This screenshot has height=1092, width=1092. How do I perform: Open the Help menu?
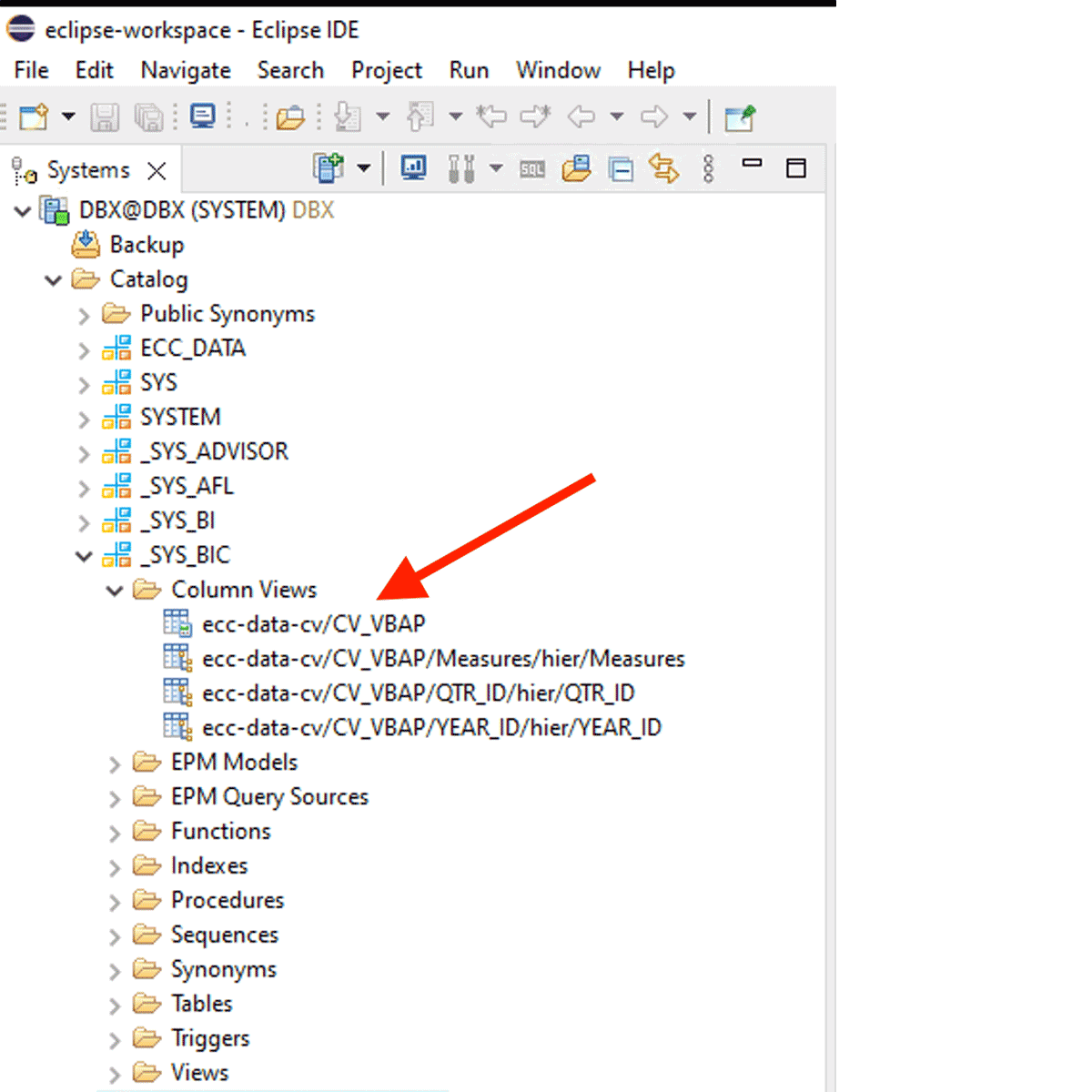651,70
